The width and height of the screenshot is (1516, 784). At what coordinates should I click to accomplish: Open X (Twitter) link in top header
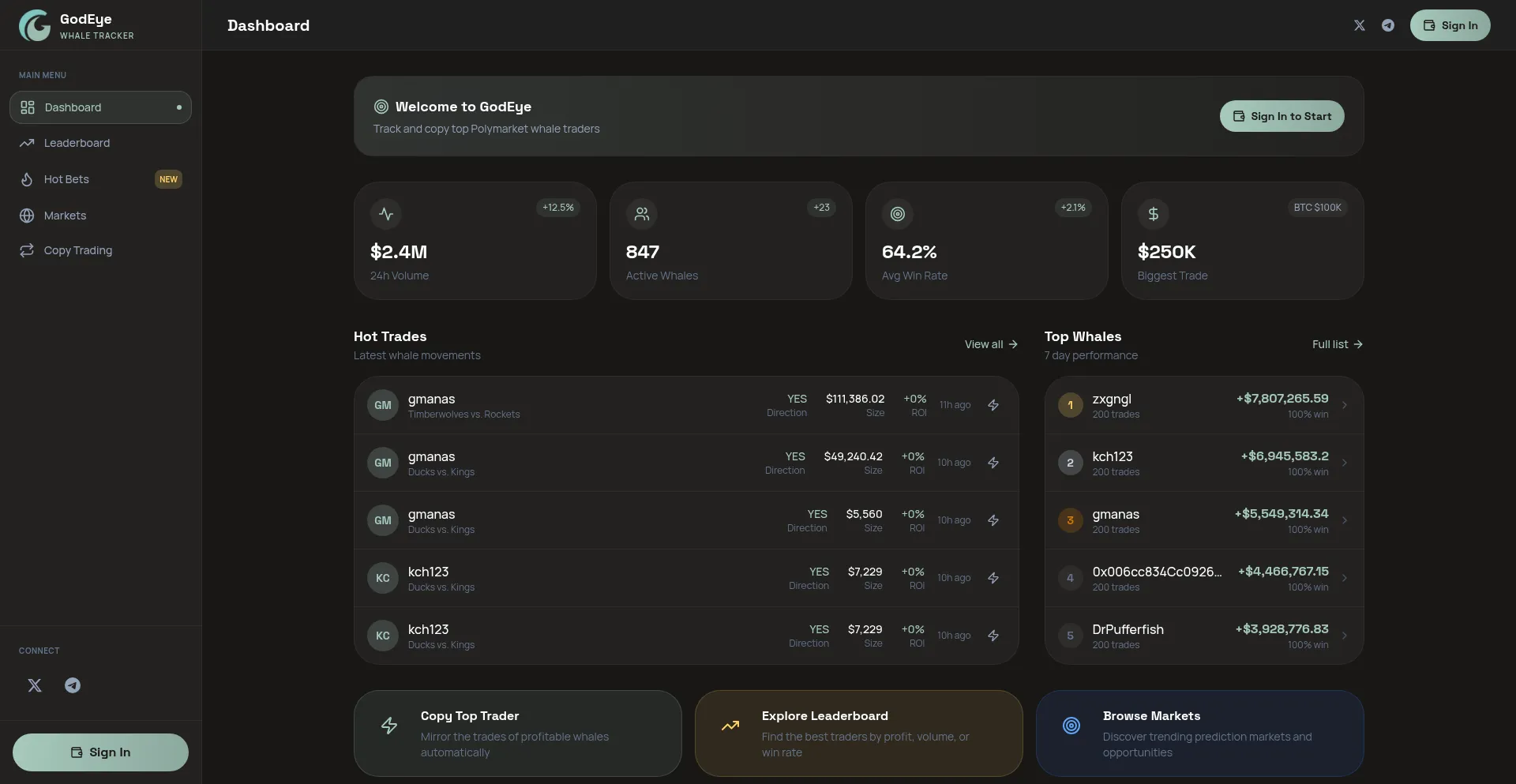pos(1359,25)
